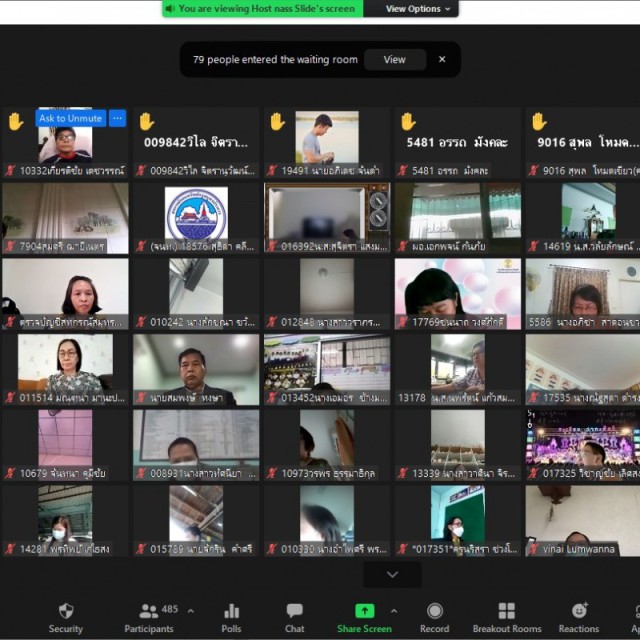Toggle the muted mic on vinai Lumwanna's tile
The width and height of the screenshot is (640, 640).
pyautogui.click(x=533, y=549)
